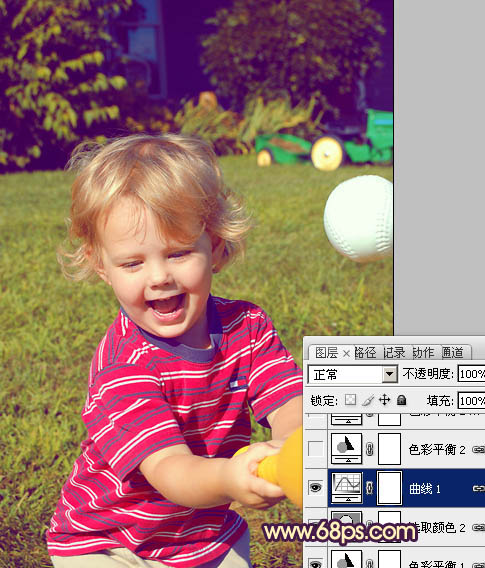Switch to the 路径 tab
485x568 pixels.
coord(365,352)
